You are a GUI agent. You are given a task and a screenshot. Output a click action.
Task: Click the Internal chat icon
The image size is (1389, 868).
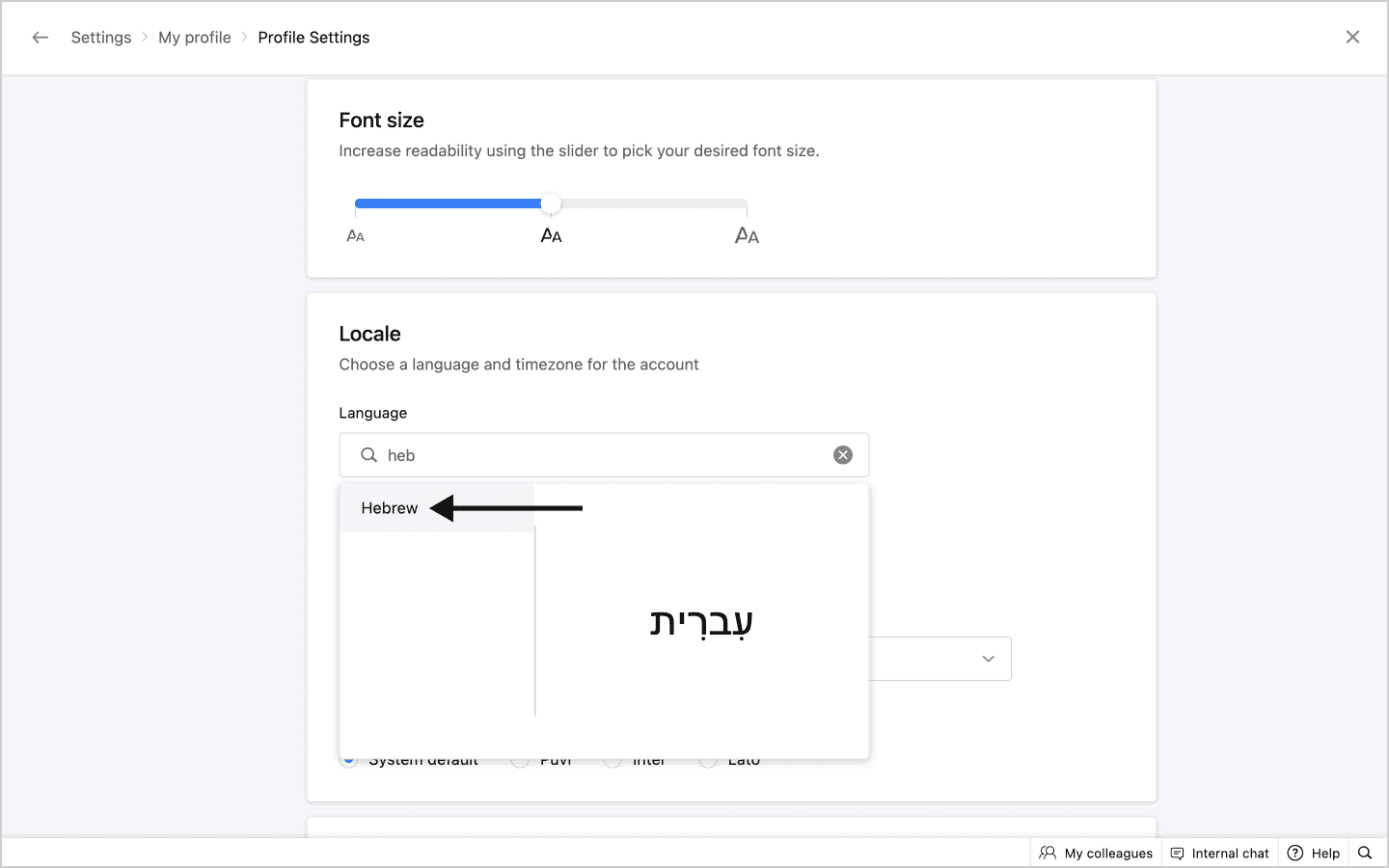1177,853
